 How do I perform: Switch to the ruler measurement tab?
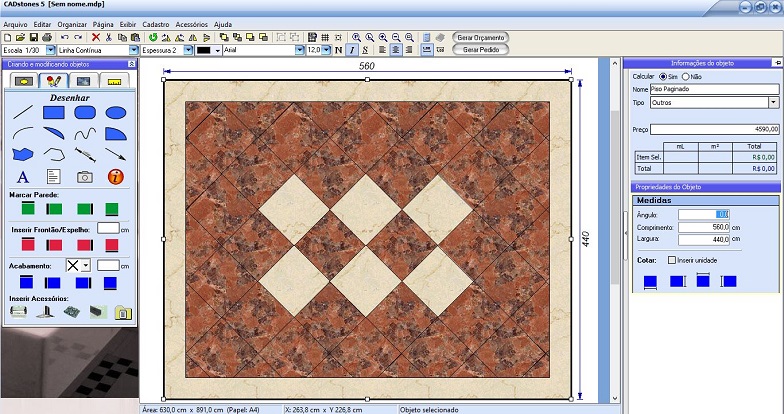tap(114, 80)
